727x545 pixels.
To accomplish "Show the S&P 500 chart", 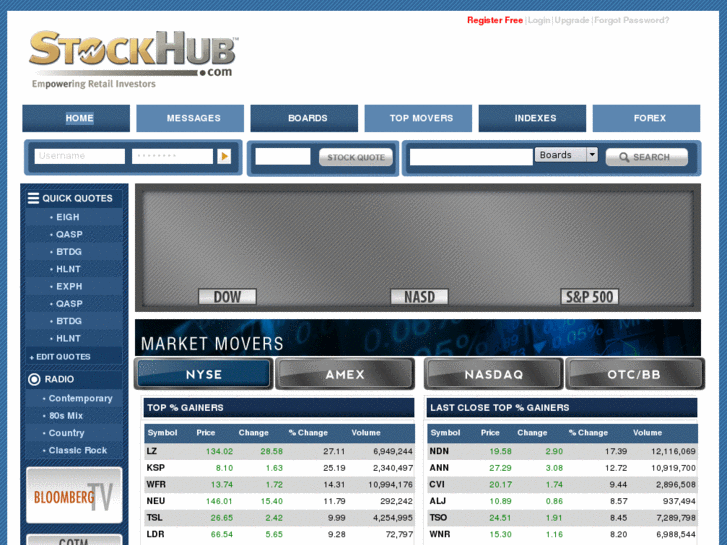I will point(589,297).
